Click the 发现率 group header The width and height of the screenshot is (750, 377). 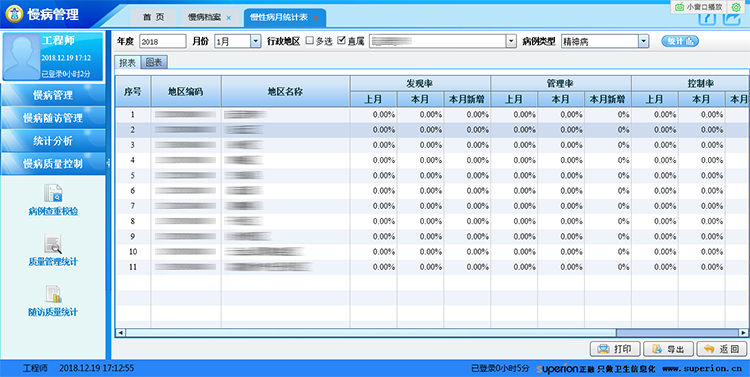420,84
